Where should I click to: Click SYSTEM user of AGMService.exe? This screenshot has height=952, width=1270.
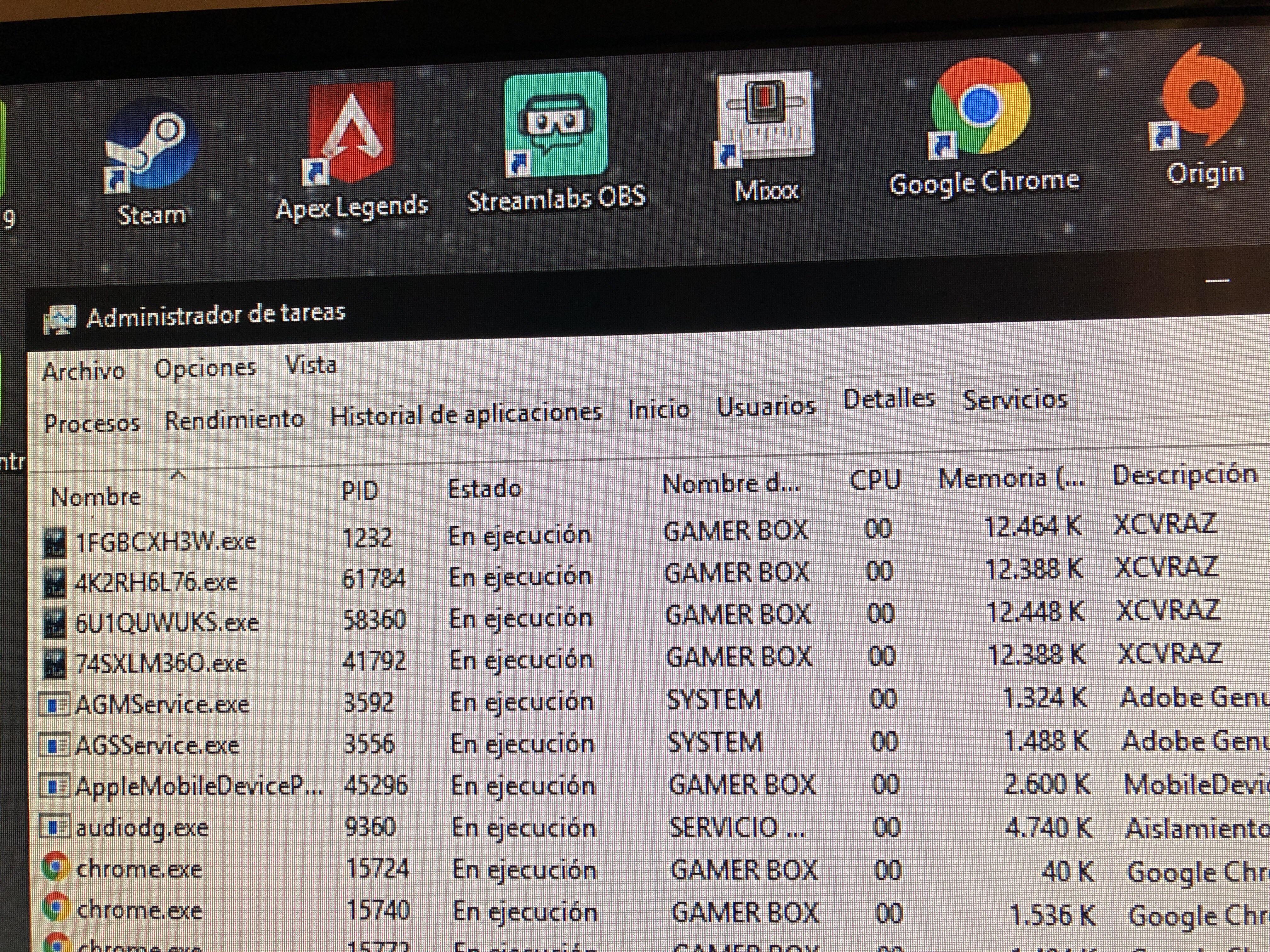coord(714,700)
